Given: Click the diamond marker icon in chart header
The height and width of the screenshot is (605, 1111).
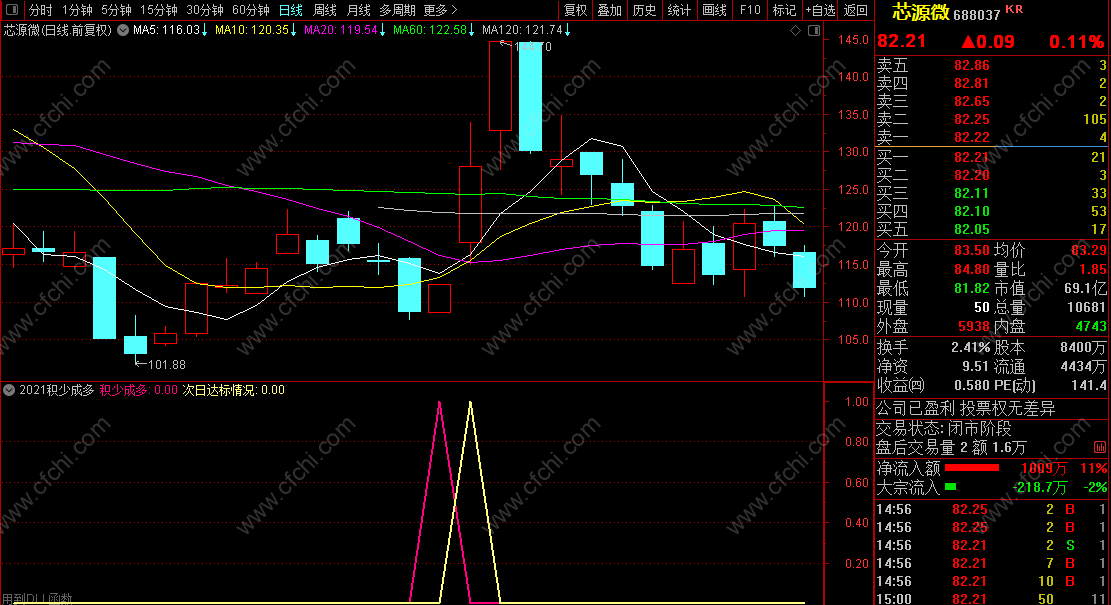Looking at the screenshot, I should tap(795, 30).
